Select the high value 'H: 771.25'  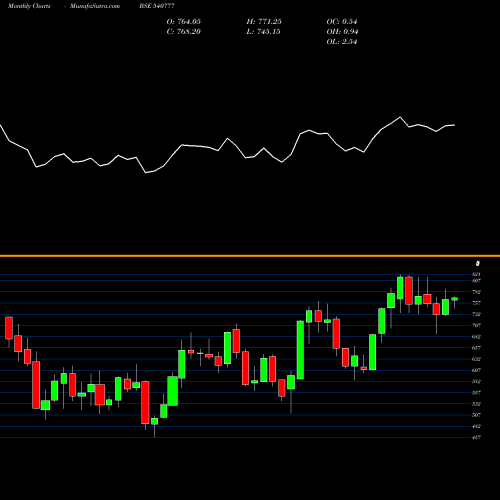[264, 22]
